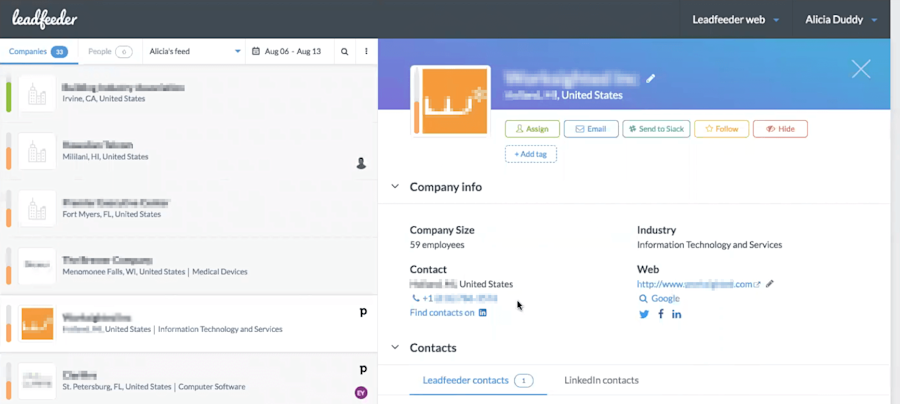900x404 pixels.
Task: Click the Information Technology and Services industry value
Action: [709, 245]
